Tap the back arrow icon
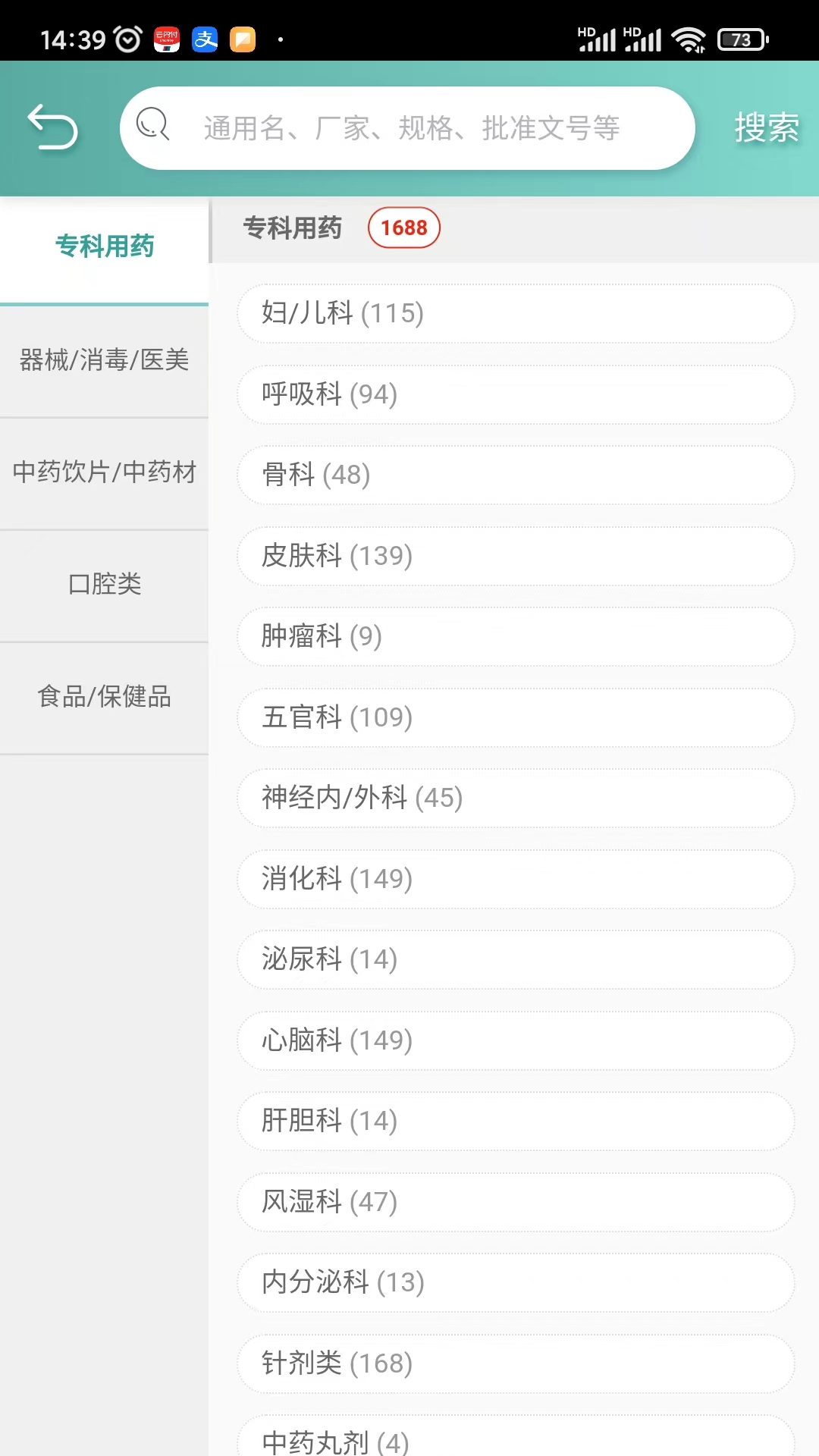 click(52, 127)
